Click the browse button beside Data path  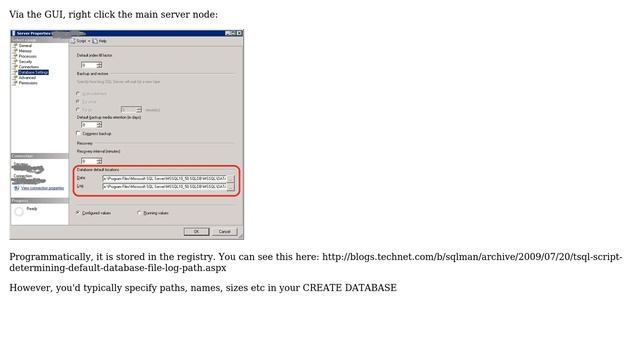tap(231, 179)
